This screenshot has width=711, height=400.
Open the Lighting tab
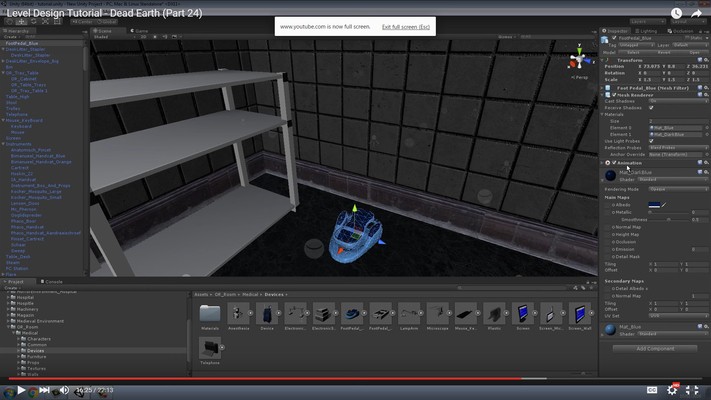[x=646, y=31]
